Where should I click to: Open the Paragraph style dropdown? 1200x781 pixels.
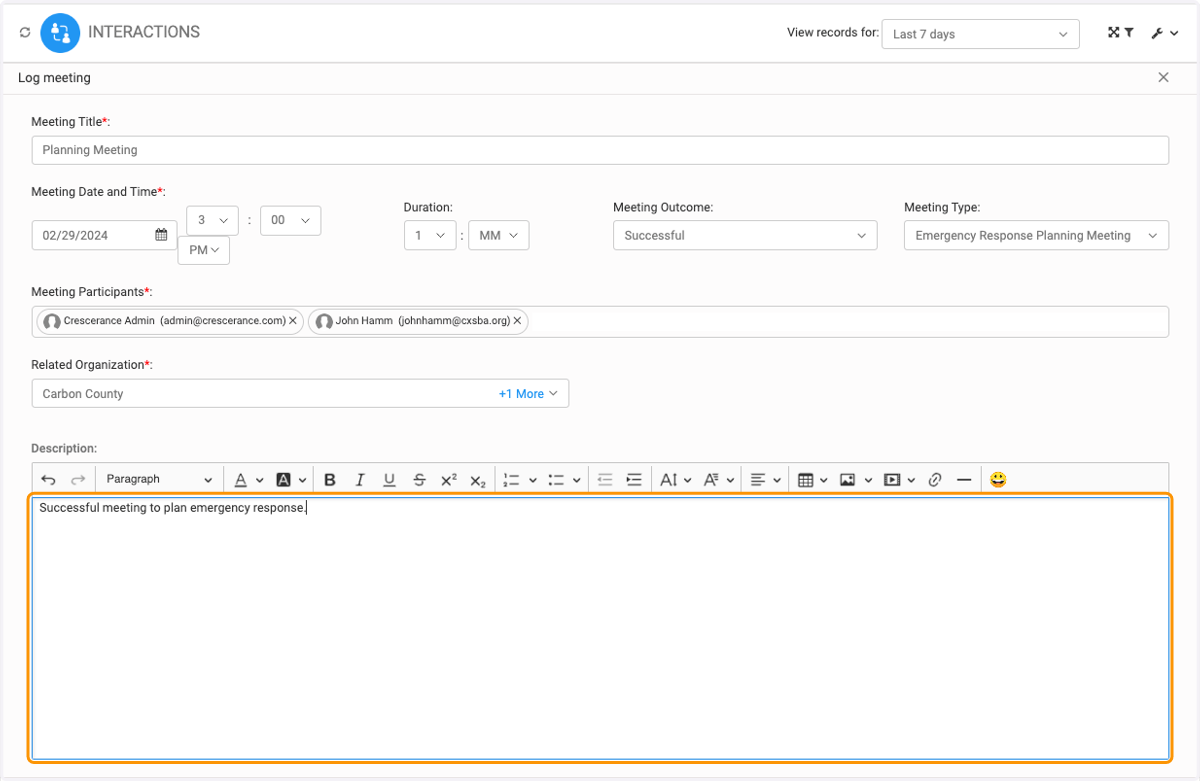click(159, 480)
